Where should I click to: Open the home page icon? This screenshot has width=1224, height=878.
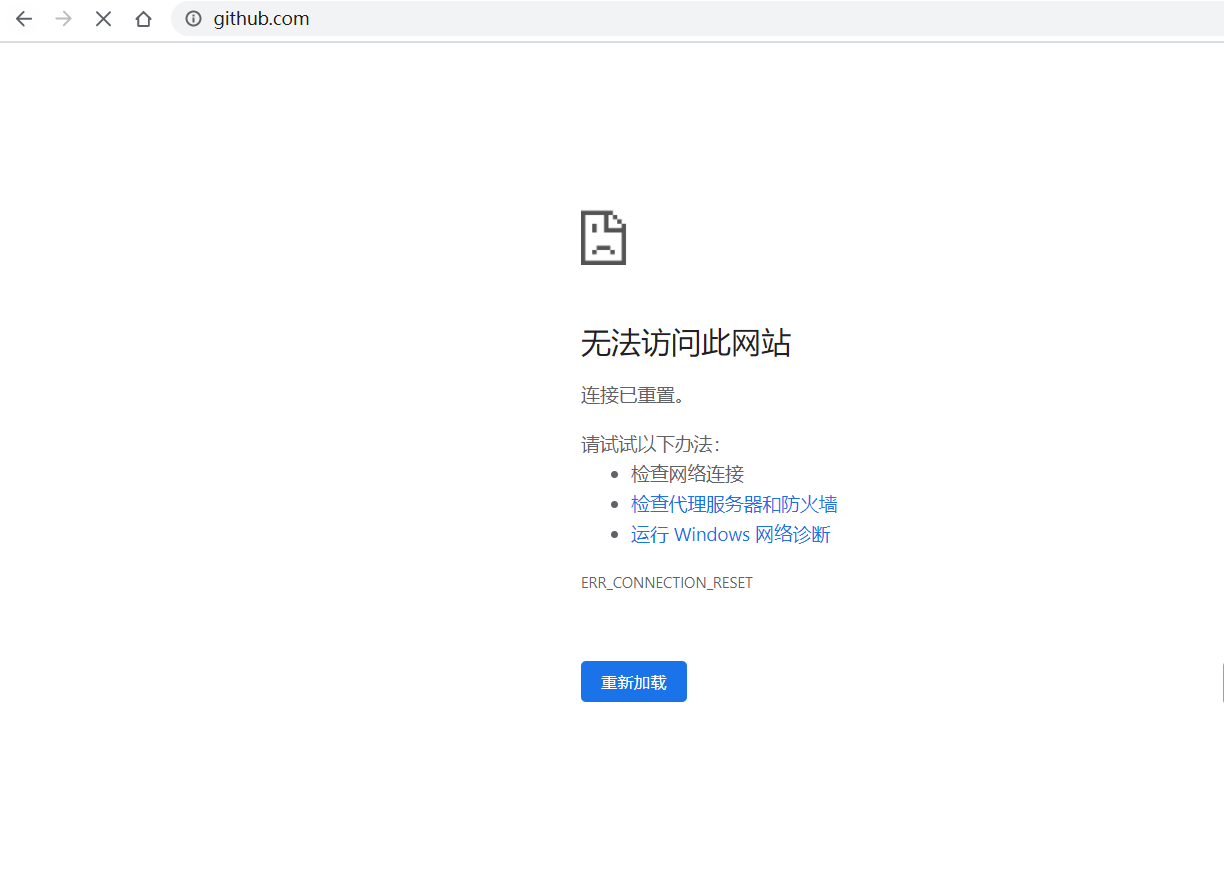[143, 19]
